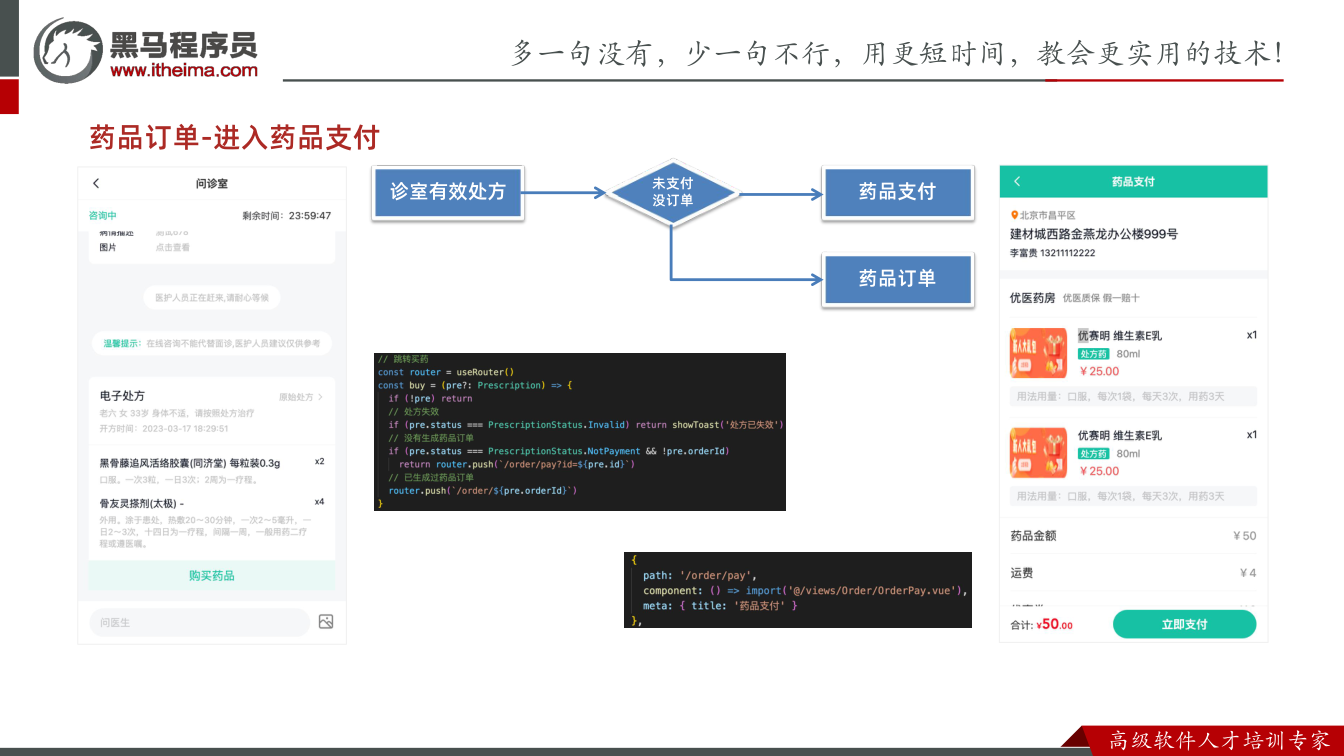The image size is (1344, 756).
Task: Click the image upload icon beside 问医生 field
Action: pos(326,622)
